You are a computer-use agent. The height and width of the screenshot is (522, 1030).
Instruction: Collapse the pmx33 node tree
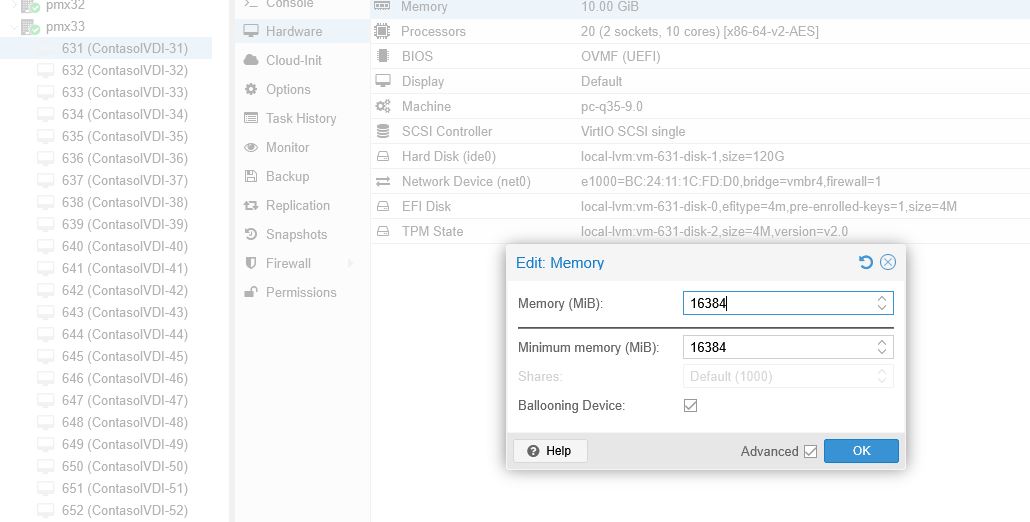click(14, 27)
